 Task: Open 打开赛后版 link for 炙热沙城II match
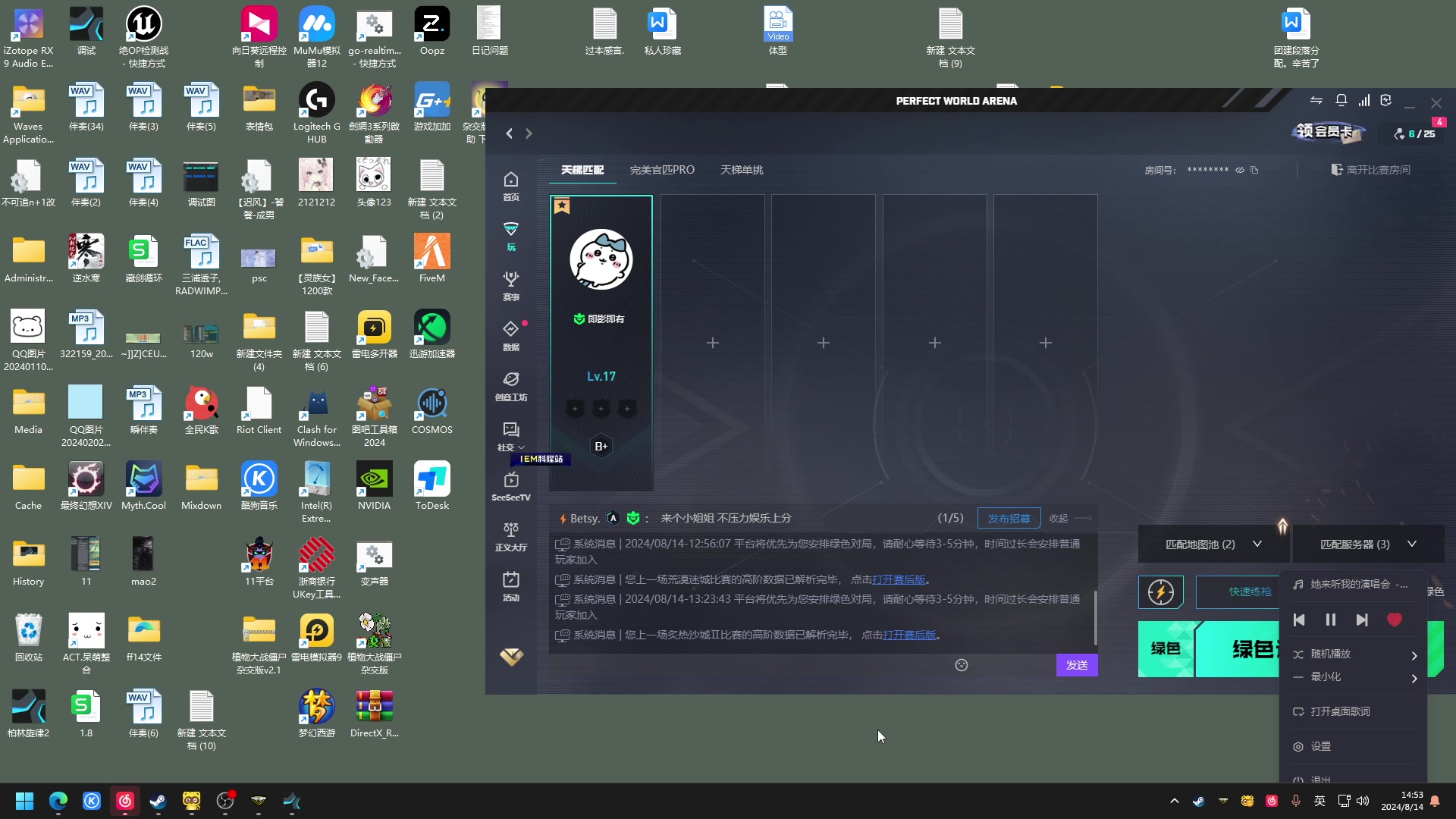(x=909, y=635)
